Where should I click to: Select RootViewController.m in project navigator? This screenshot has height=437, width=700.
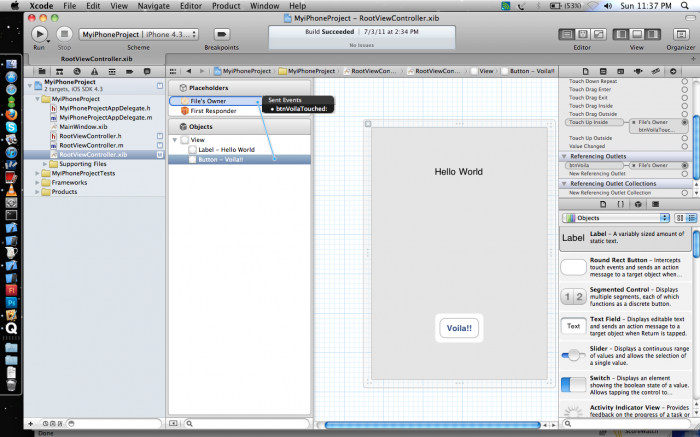point(90,145)
